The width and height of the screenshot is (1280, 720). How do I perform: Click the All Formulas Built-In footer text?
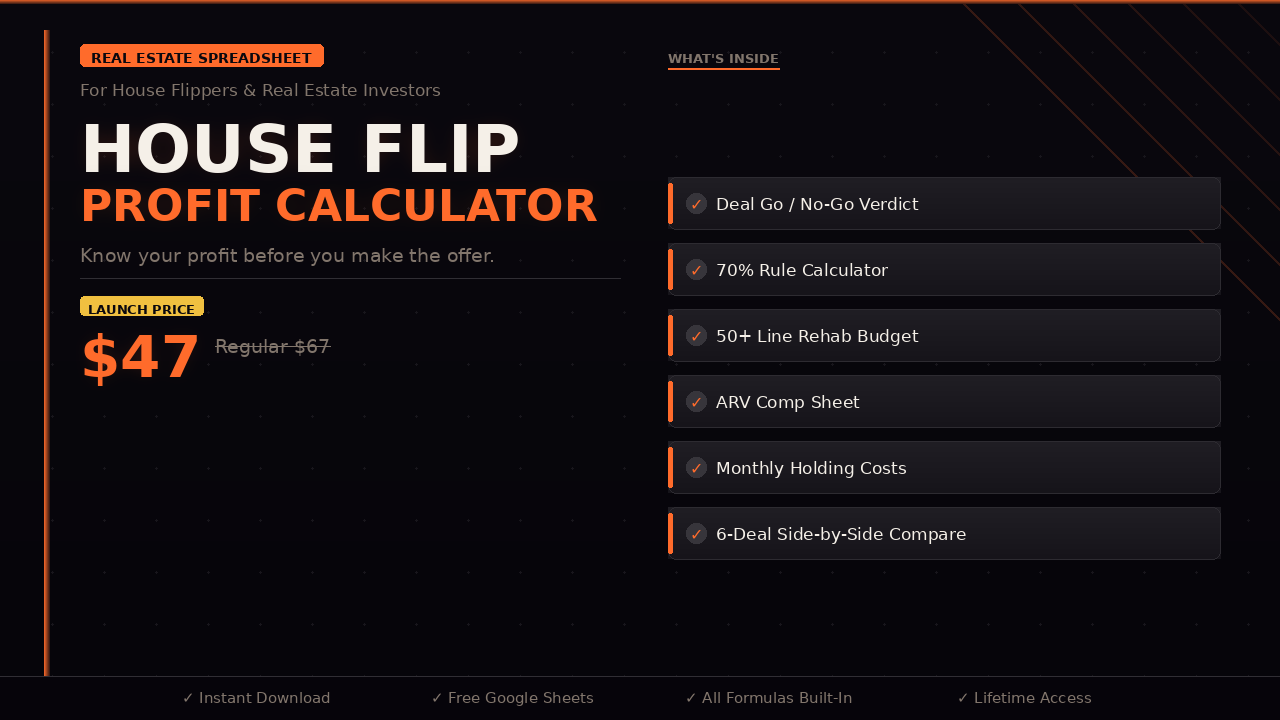point(769,698)
